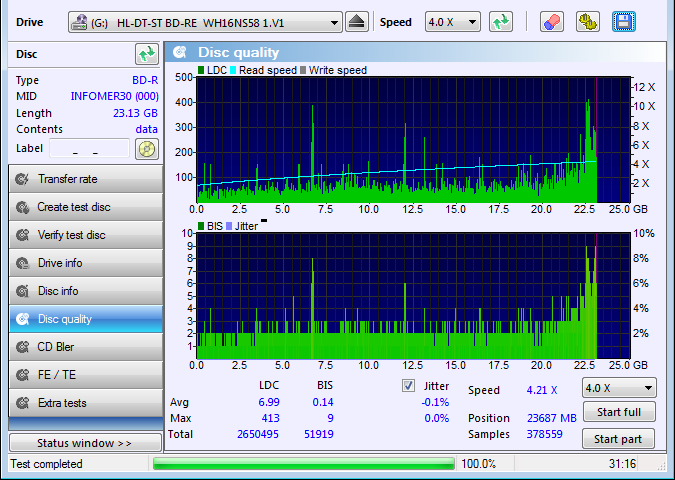Select the Disc quality tab
Screen dimensions: 675x480
[x=86, y=319]
